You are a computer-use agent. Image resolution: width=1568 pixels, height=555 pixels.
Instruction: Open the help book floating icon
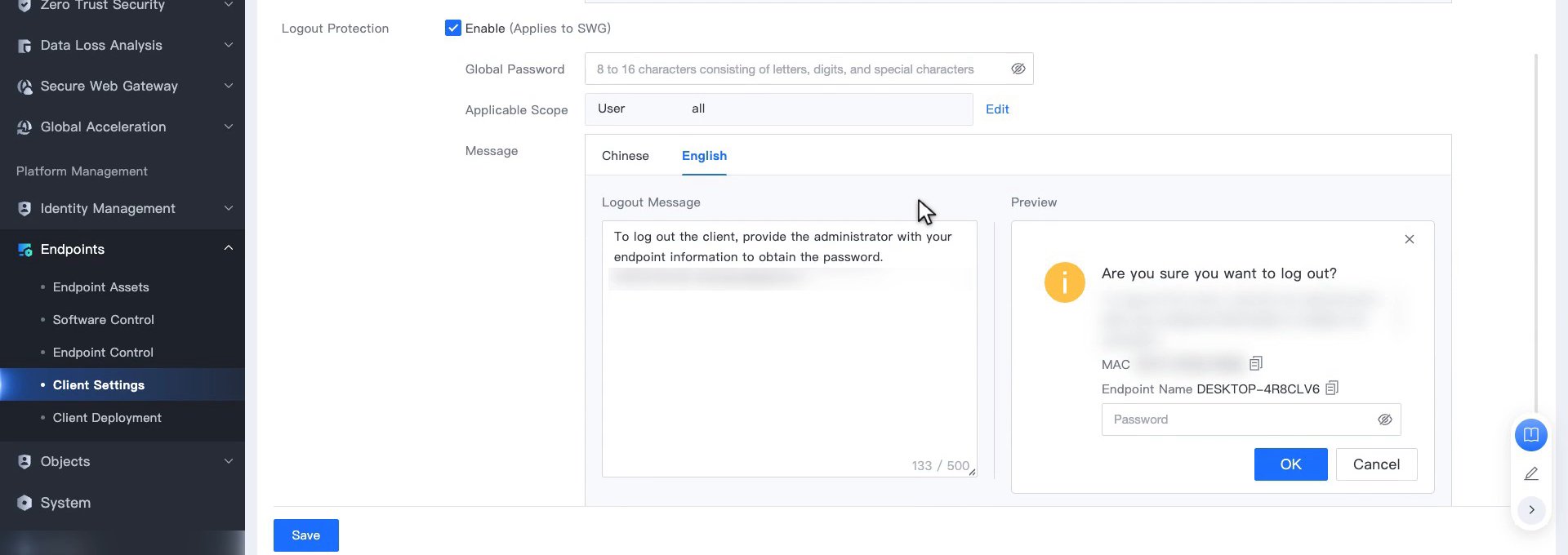point(1531,434)
